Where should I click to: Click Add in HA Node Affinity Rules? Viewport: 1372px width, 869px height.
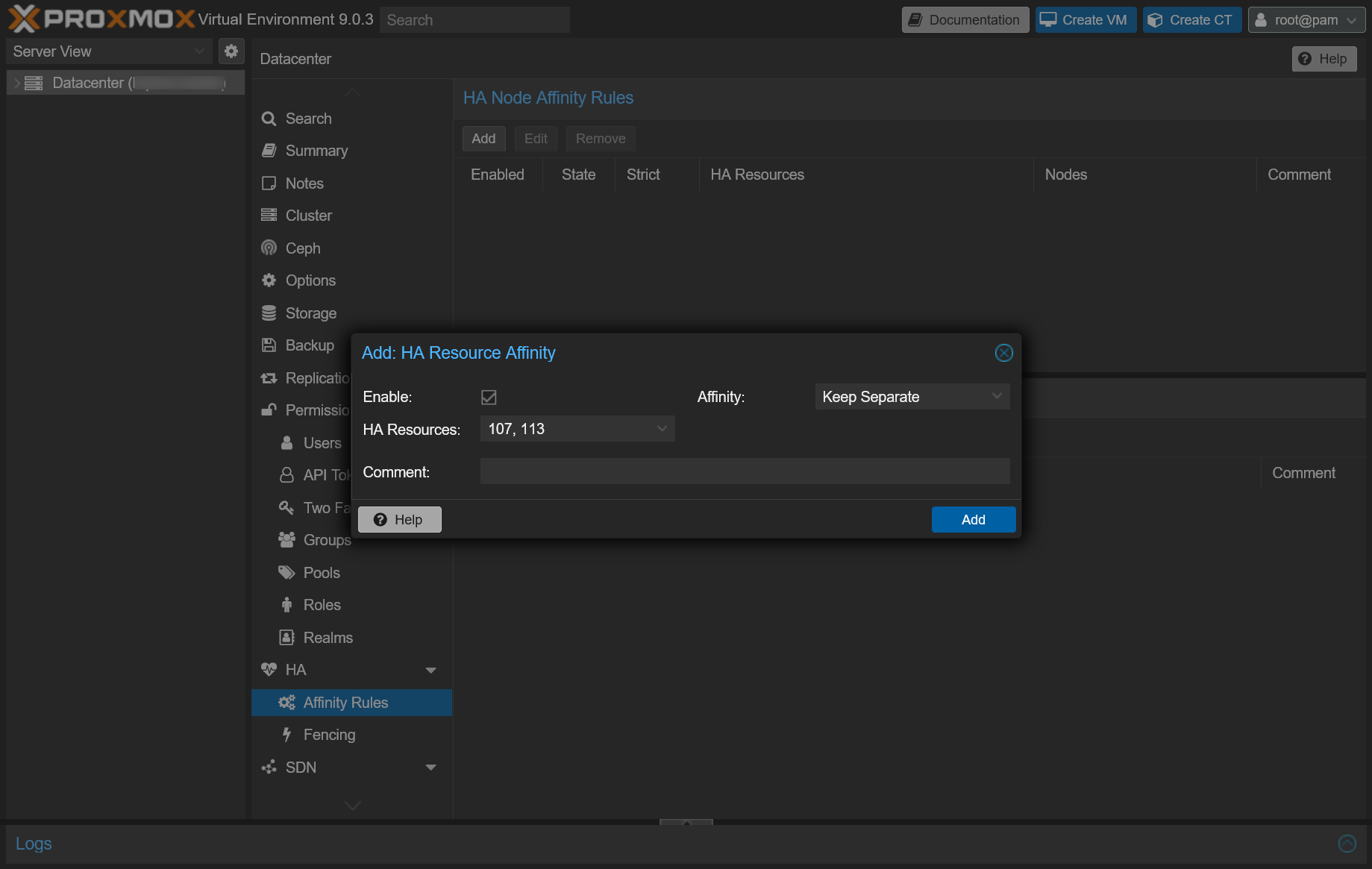coord(483,139)
